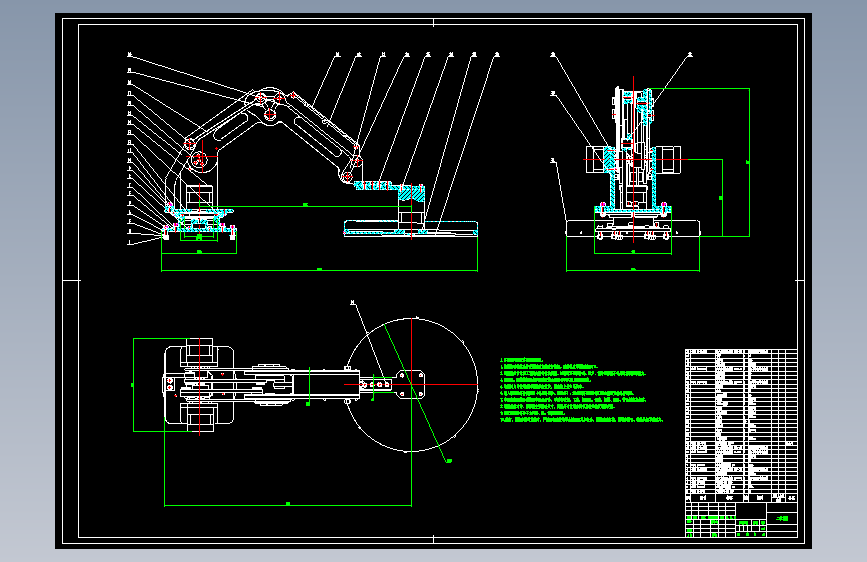Viewport: 867px width, 562px height.
Task: Select the parts list table above the title block
Action: [741, 425]
